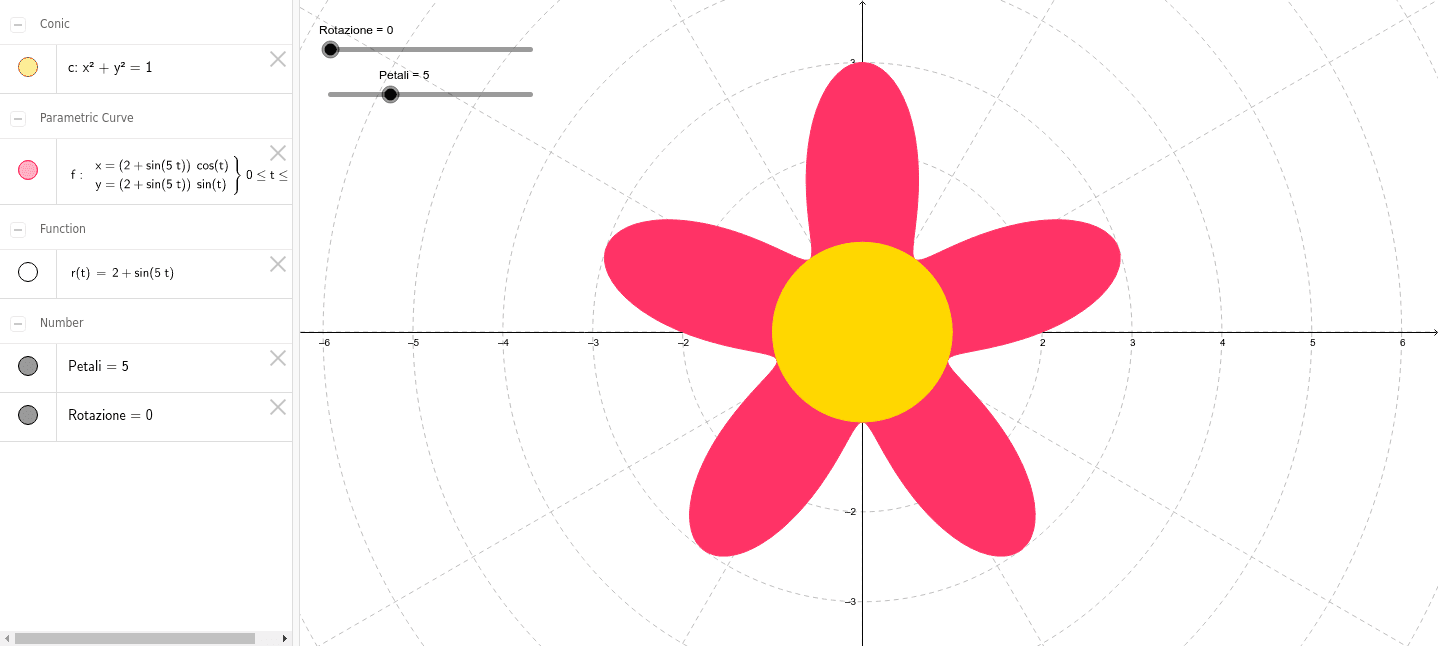Screen dimensions: 1440x648
Task: Select the Petali = 5 entry
Action: coord(98,366)
